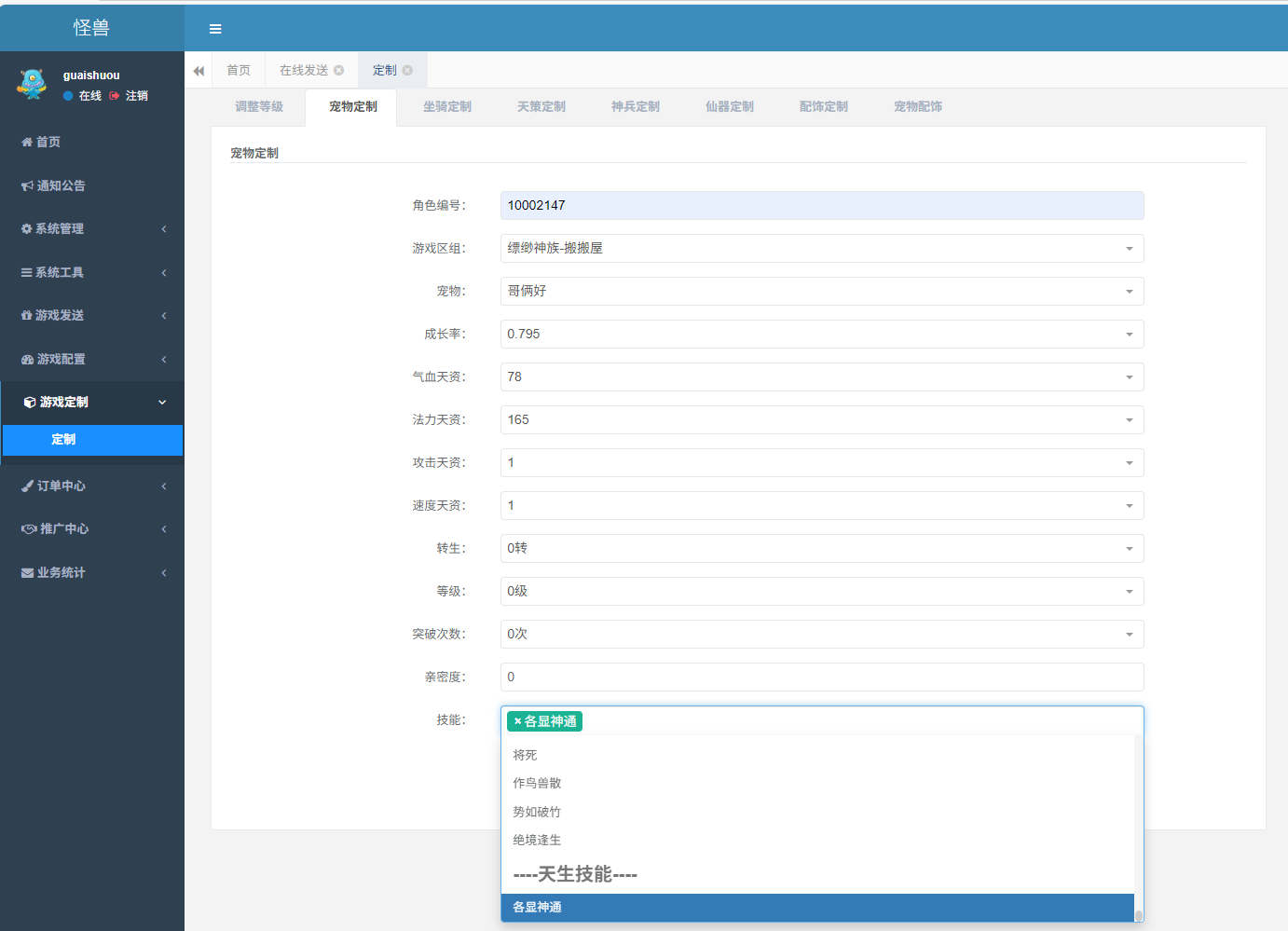Click the user avatar image
The height and width of the screenshot is (931, 1288).
click(x=32, y=85)
